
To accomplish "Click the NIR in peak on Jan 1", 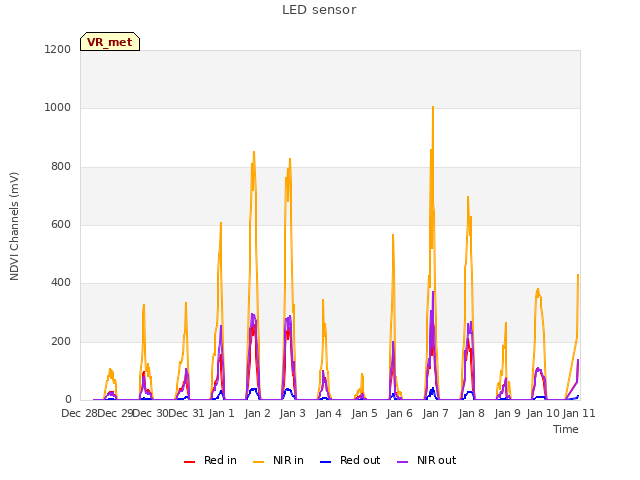I will pos(221,223).
